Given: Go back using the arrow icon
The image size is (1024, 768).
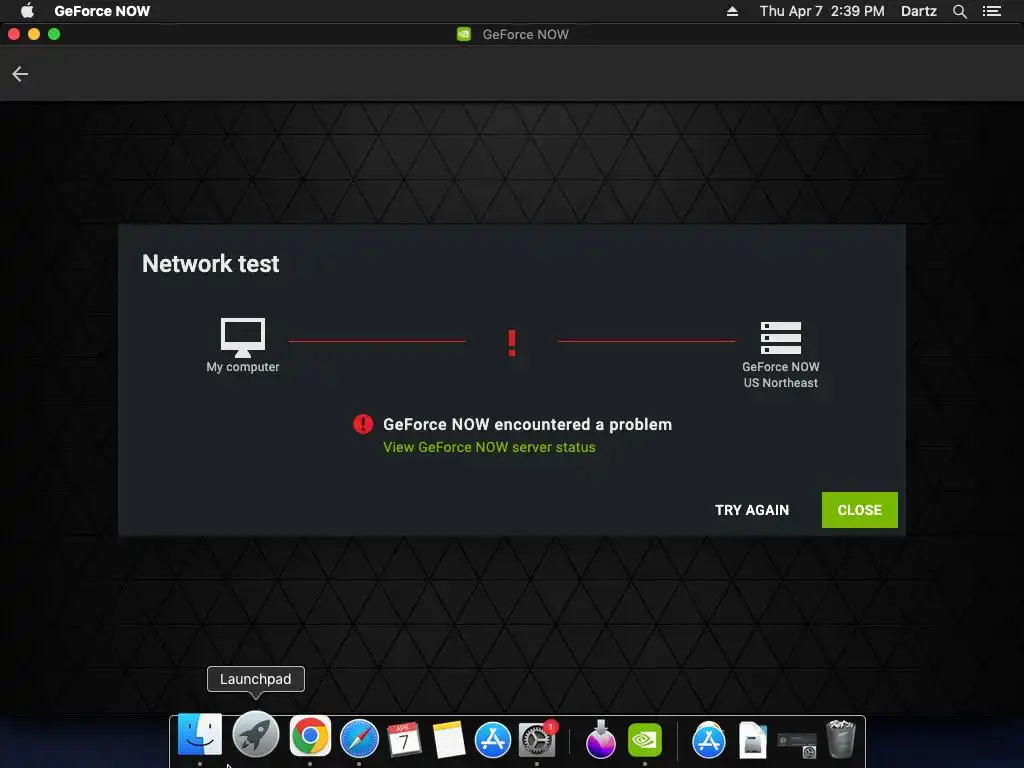Looking at the screenshot, I should pyautogui.click(x=20, y=74).
